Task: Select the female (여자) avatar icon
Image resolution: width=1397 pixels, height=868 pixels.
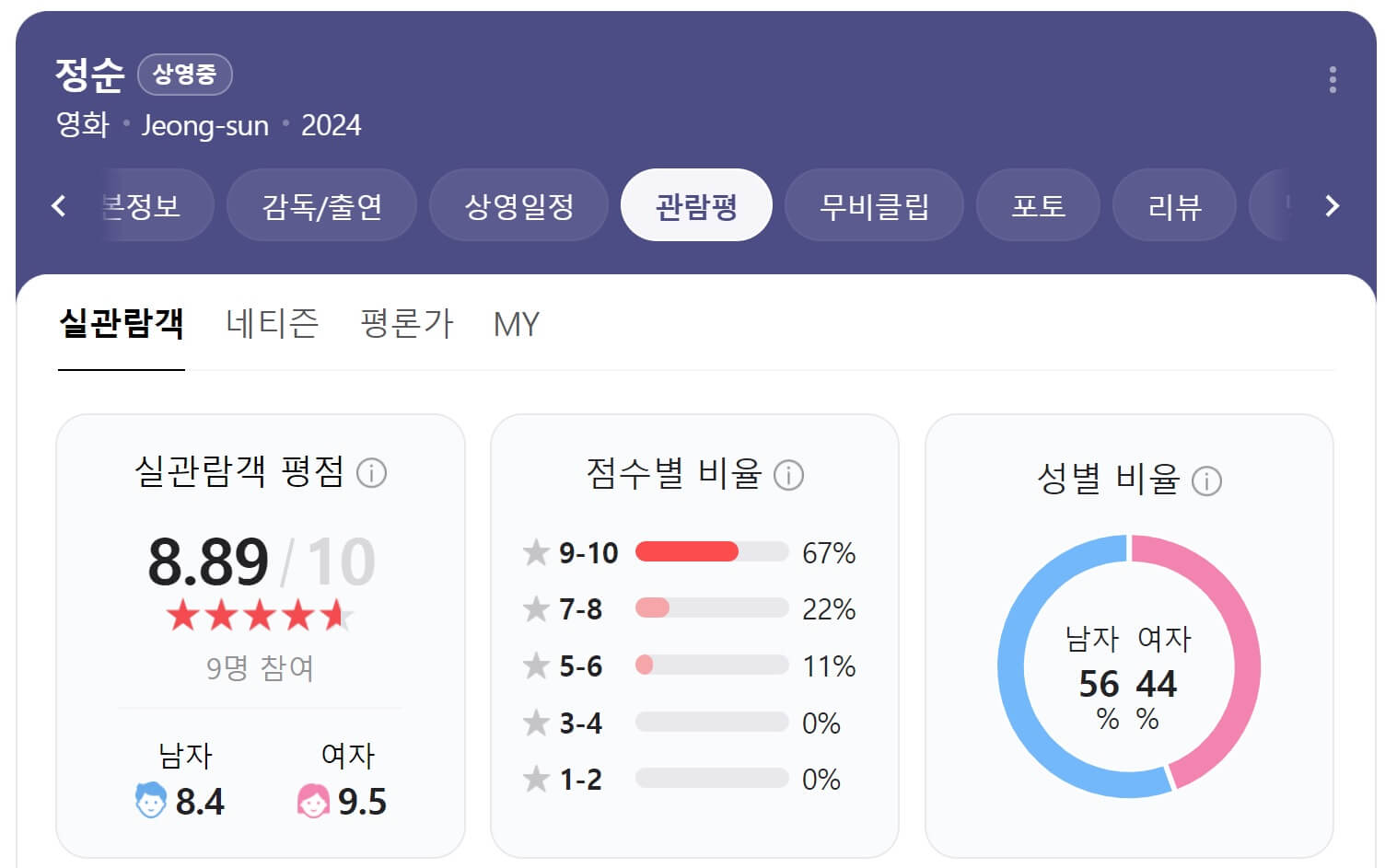Action: (313, 799)
